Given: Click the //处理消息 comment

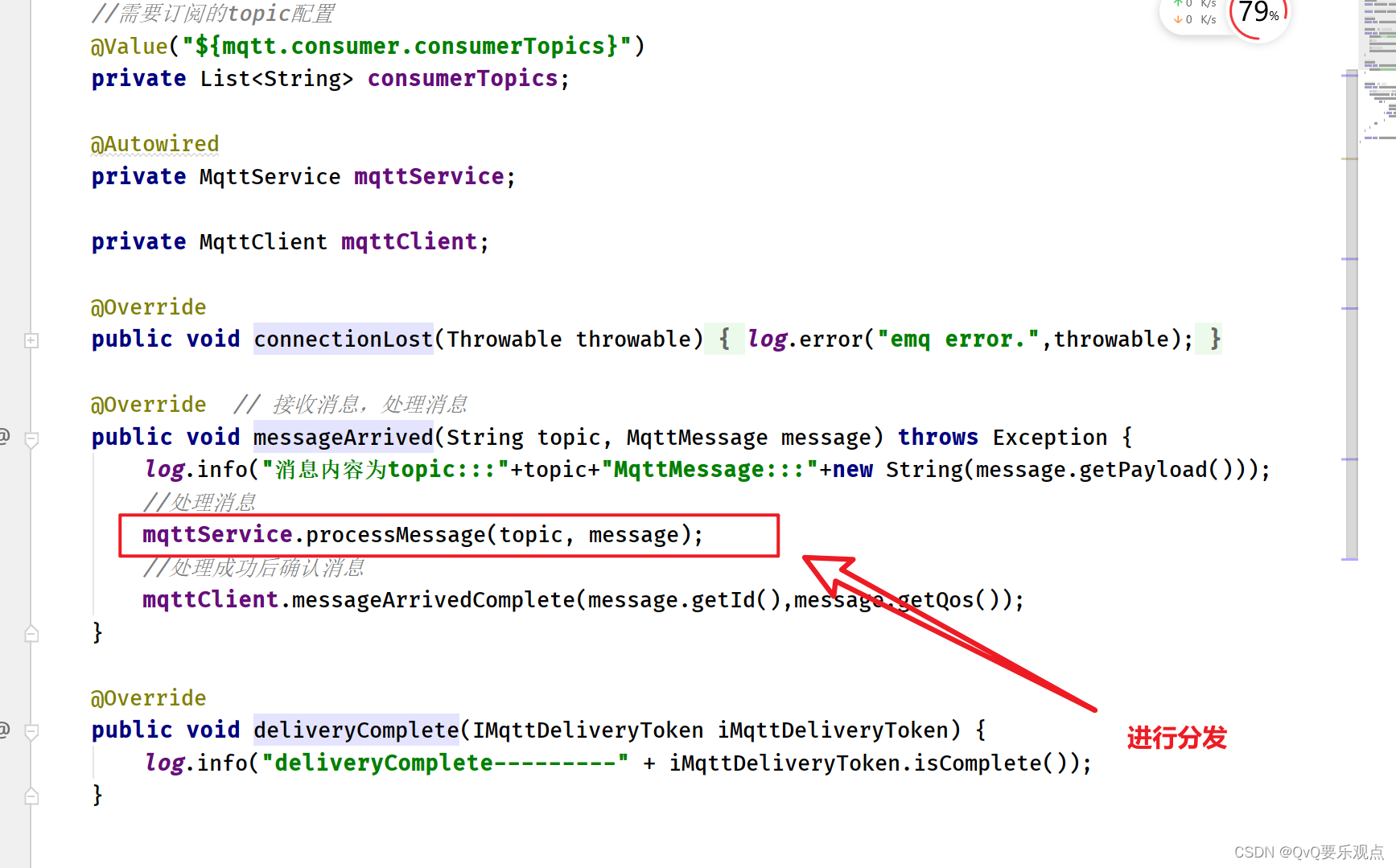Looking at the screenshot, I should (x=200, y=503).
